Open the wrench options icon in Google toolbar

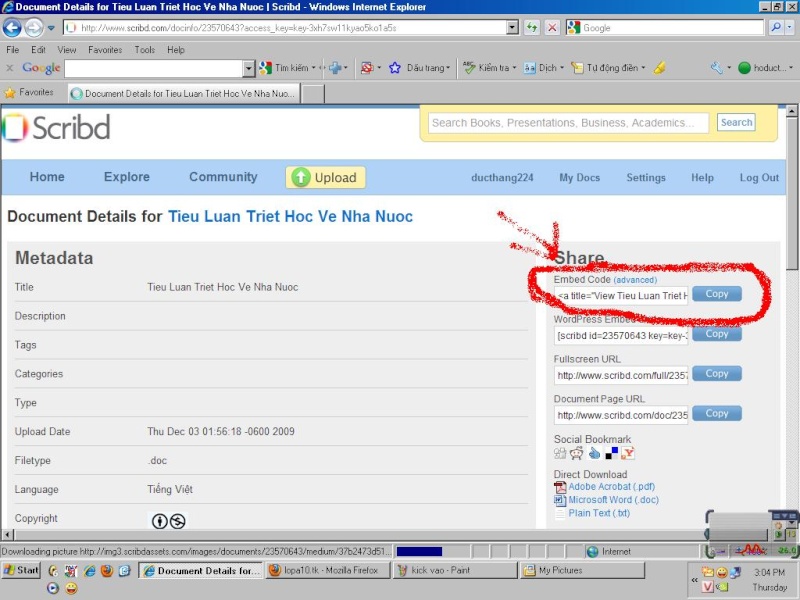click(x=717, y=67)
